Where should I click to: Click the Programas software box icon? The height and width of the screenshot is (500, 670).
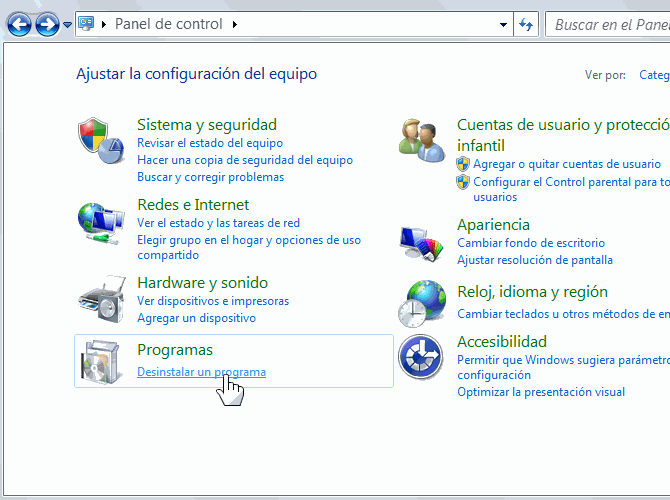(x=101, y=362)
